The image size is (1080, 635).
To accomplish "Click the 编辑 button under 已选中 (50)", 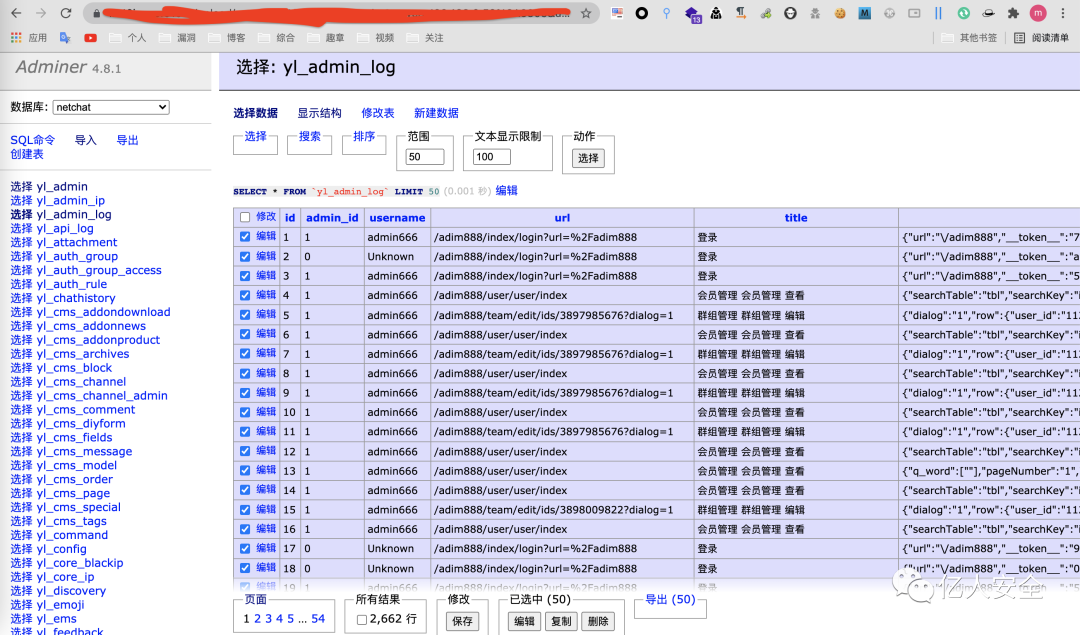I will tap(524, 621).
